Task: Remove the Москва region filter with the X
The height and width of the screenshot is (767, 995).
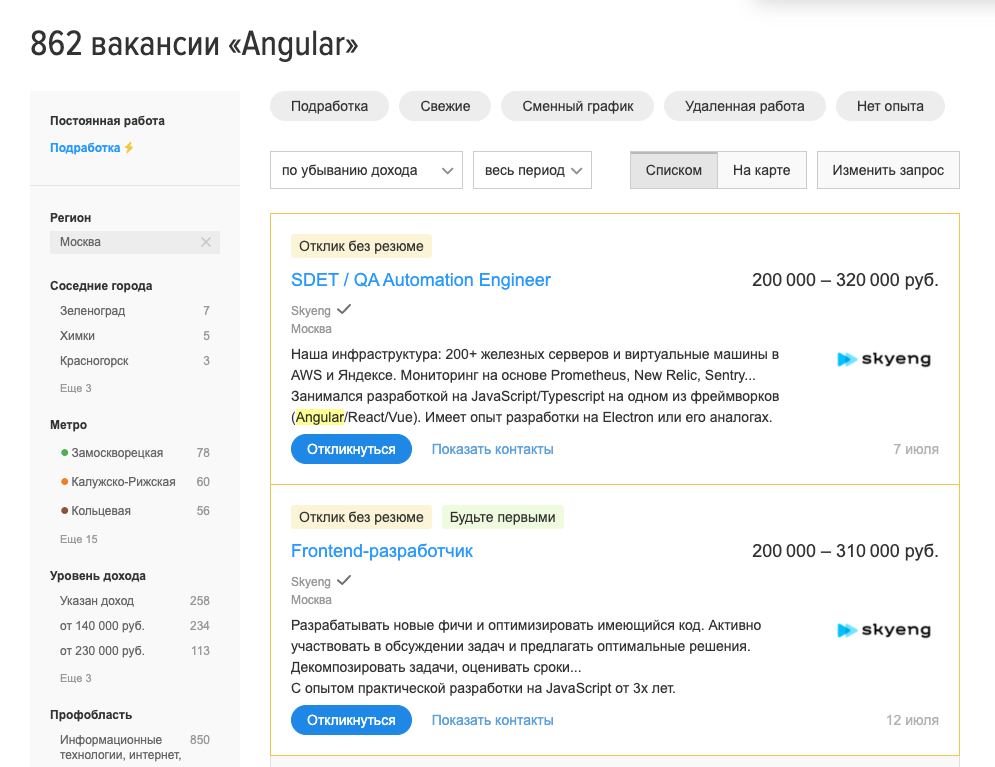Action: tap(206, 242)
